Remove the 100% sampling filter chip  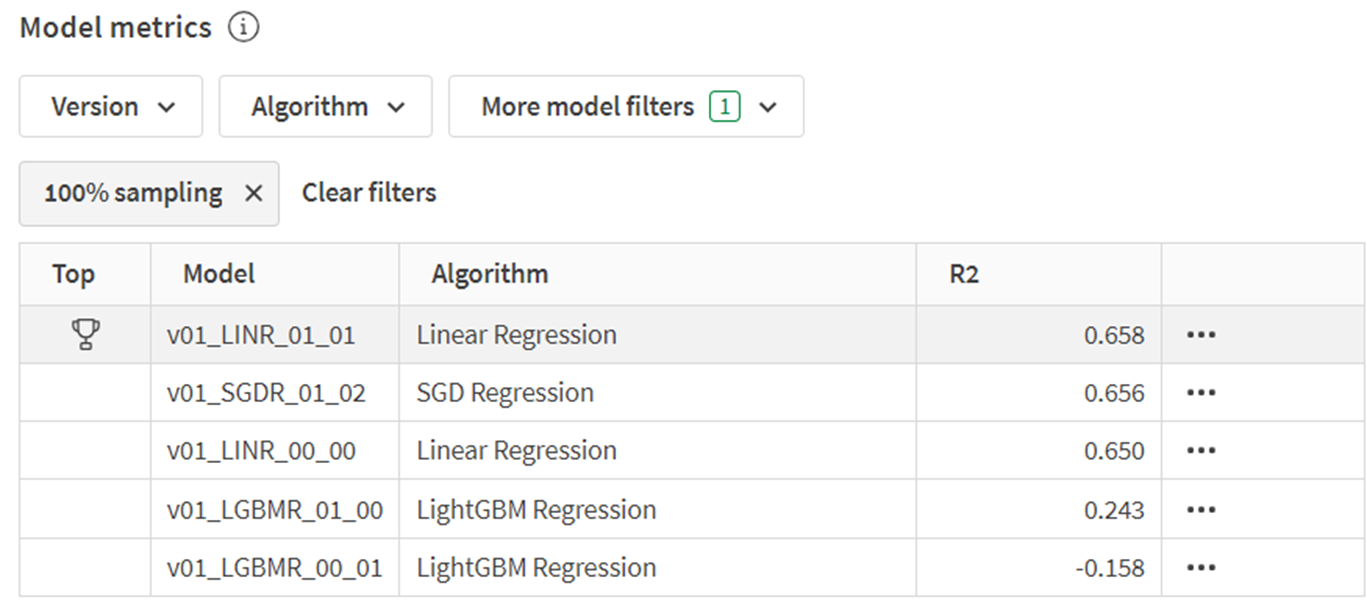click(x=254, y=193)
